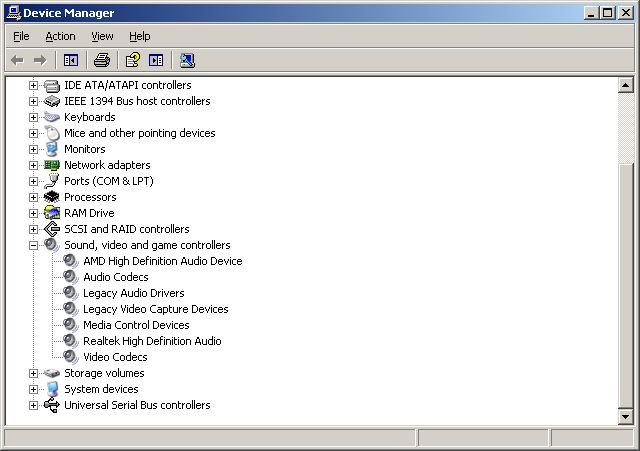640x451 pixels.
Task: Click the speaker icon of Legacy Audio Drivers
Action: click(x=71, y=293)
